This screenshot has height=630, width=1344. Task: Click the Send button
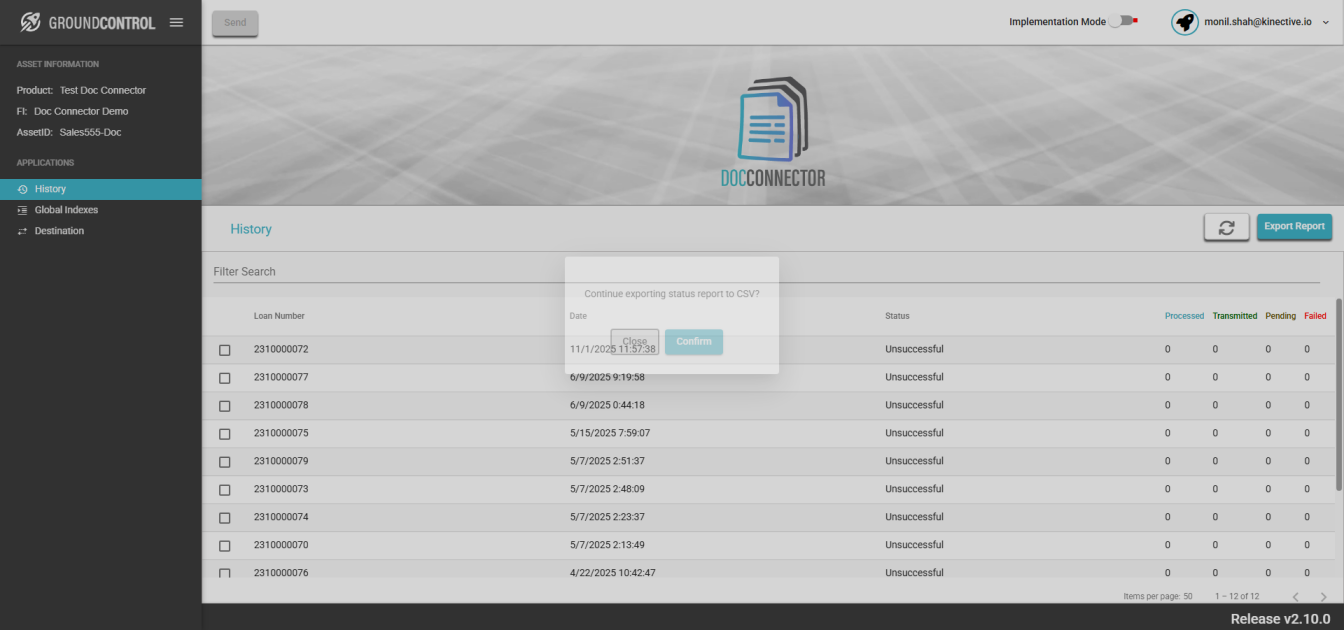click(x=235, y=23)
